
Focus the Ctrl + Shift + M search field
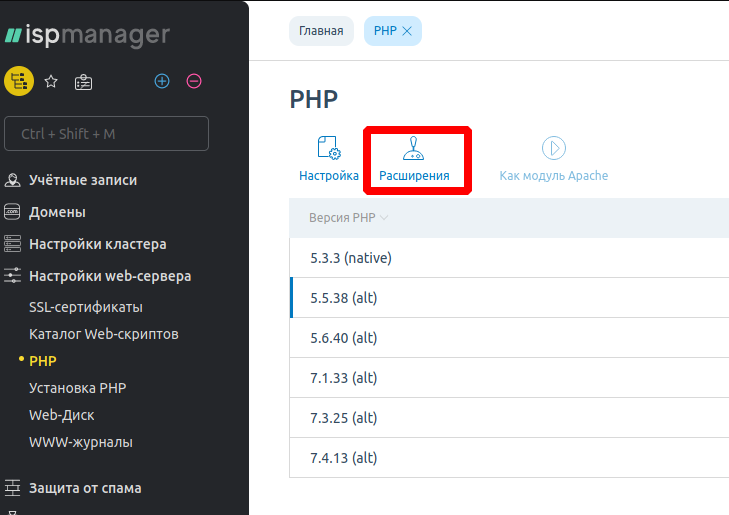(x=106, y=134)
